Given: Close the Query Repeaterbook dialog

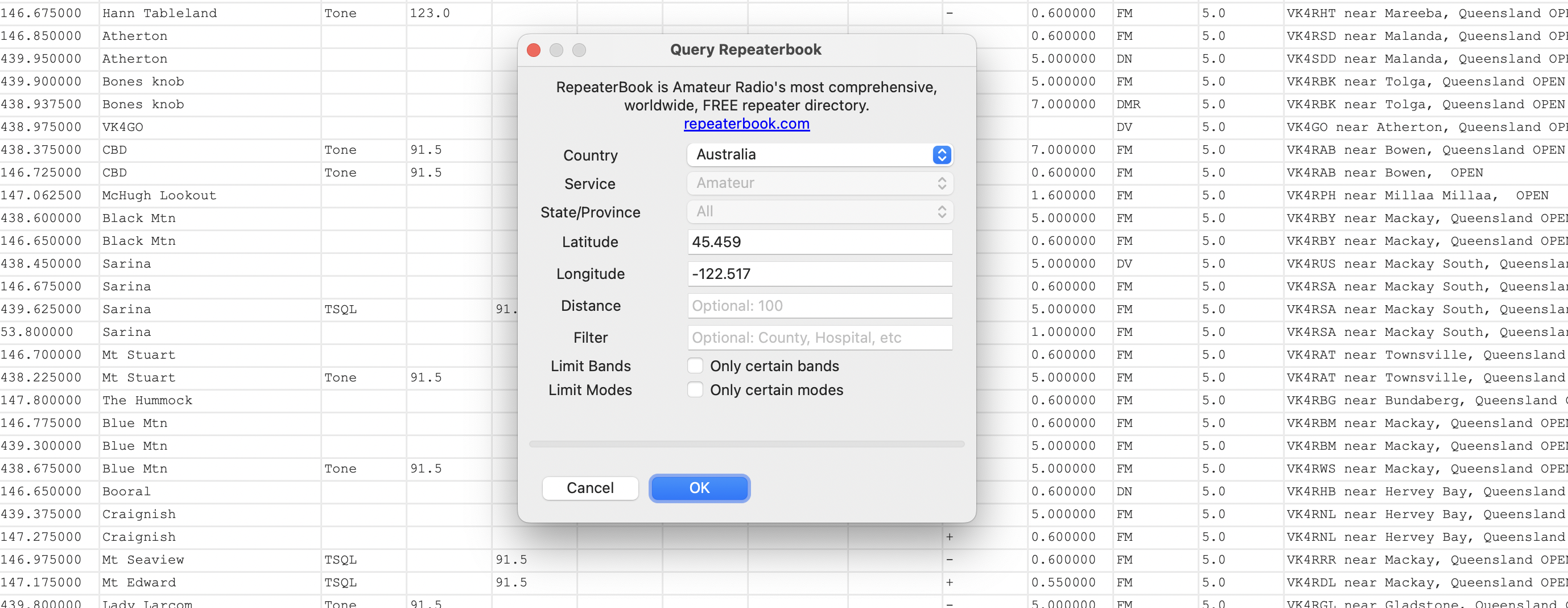Looking at the screenshot, I should (x=534, y=50).
